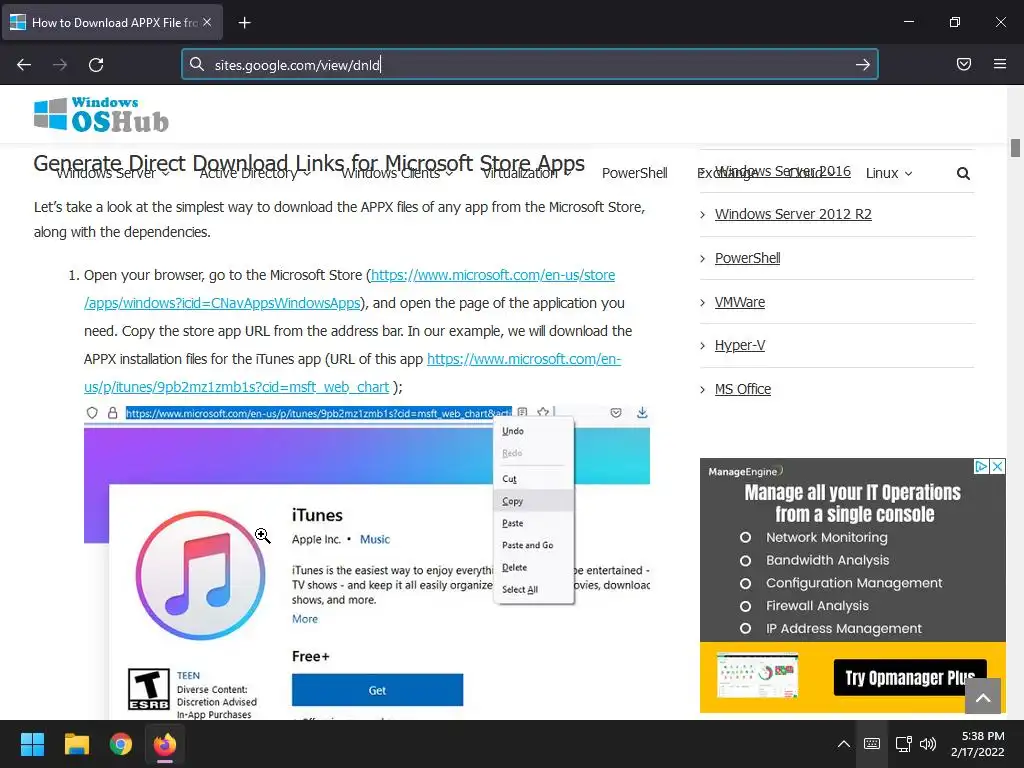Follow the iTunes store app URL link

pos(524,359)
